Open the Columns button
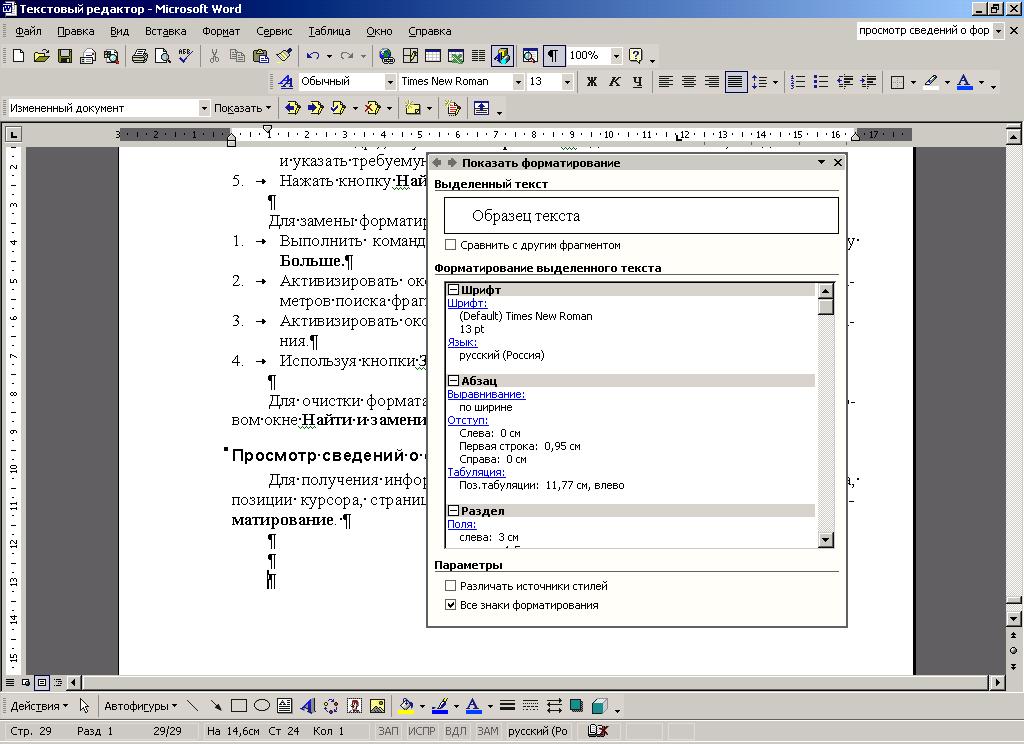The image size is (1024, 744). 478,56
